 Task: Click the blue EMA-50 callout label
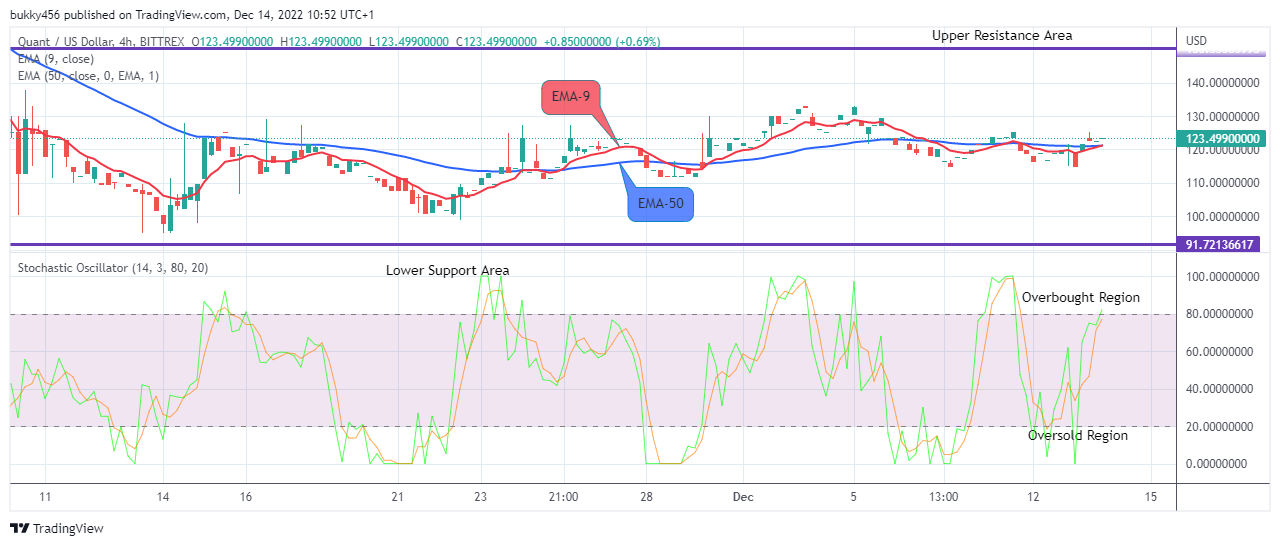point(660,203)
